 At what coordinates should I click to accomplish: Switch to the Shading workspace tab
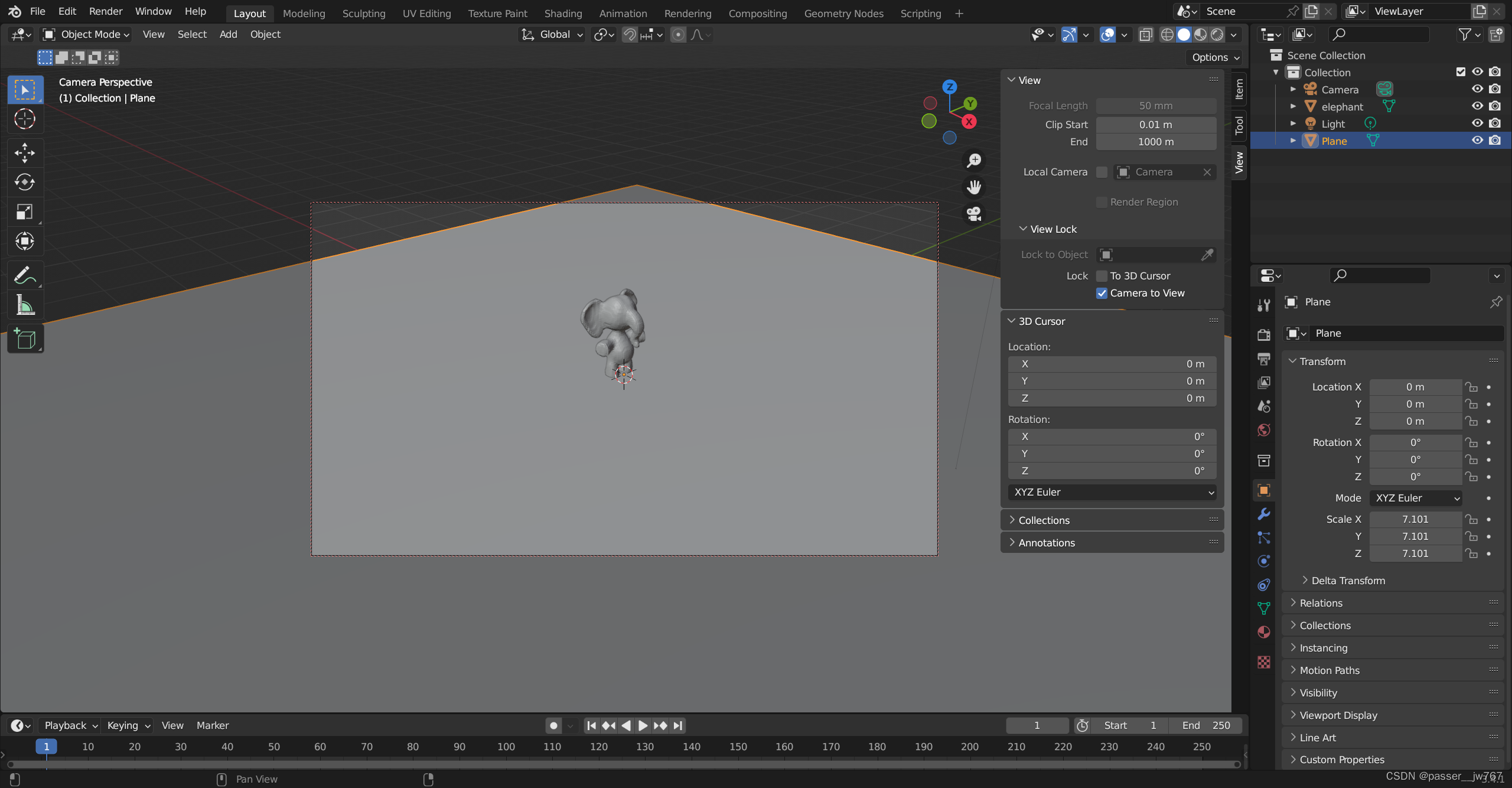click(562, 13)
